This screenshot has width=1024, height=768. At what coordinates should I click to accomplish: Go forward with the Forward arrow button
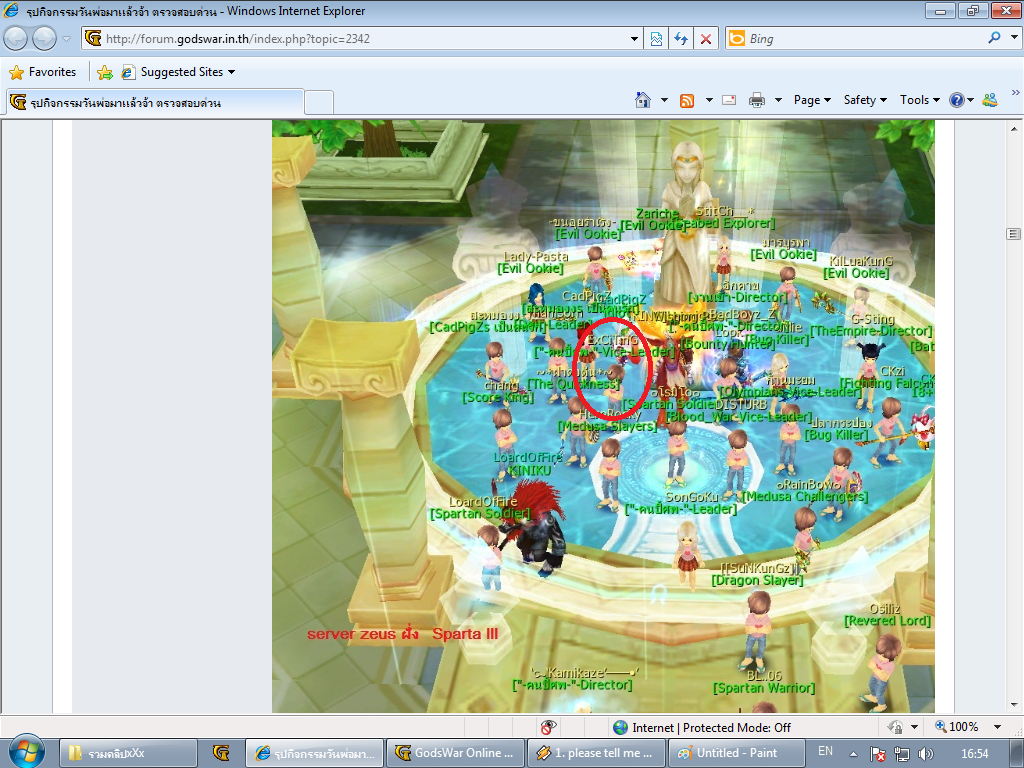coord(44,39)
